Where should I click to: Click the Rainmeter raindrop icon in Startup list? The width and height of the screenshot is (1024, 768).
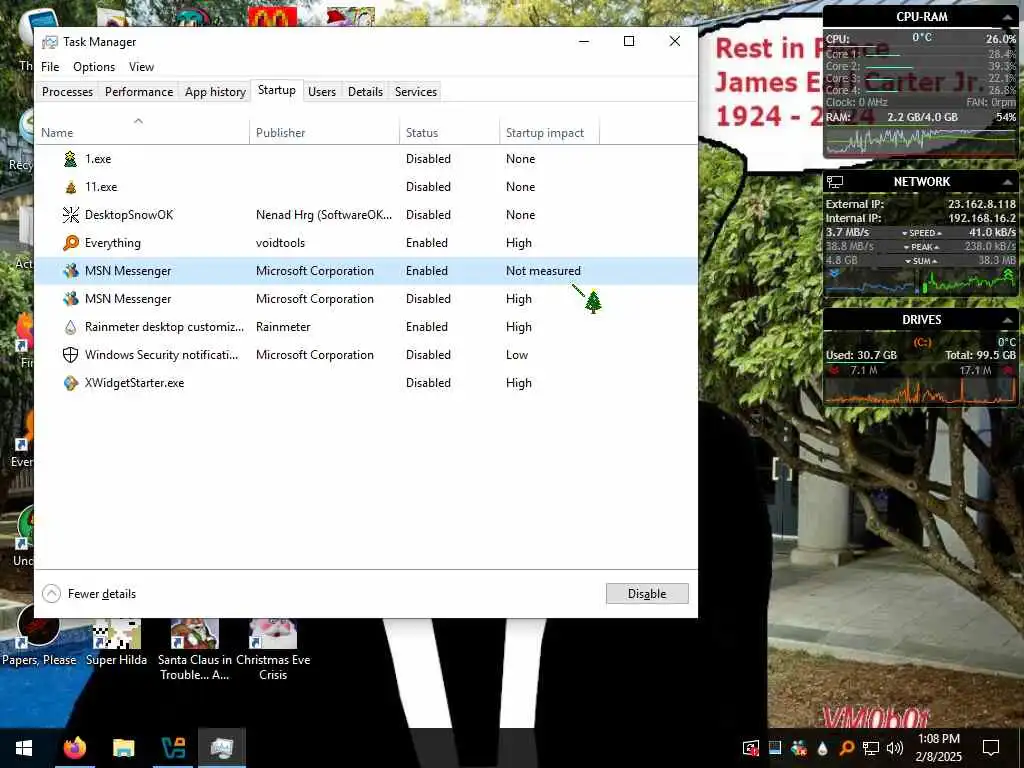(x=71, y=327)
